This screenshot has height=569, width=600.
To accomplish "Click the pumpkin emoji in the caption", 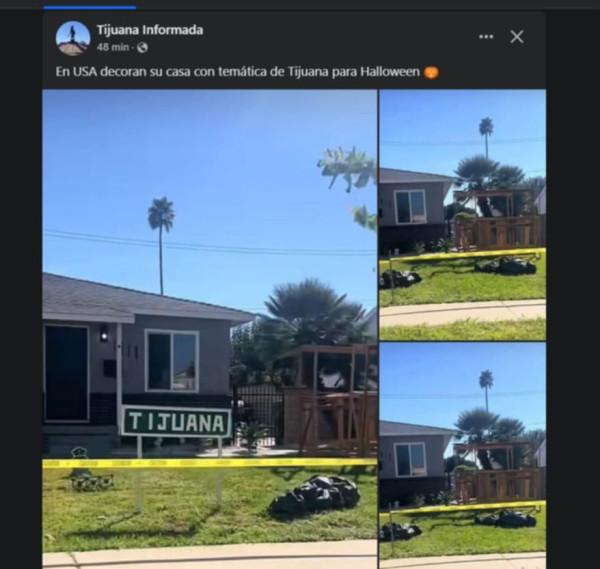I will click(x=431, y=72).
